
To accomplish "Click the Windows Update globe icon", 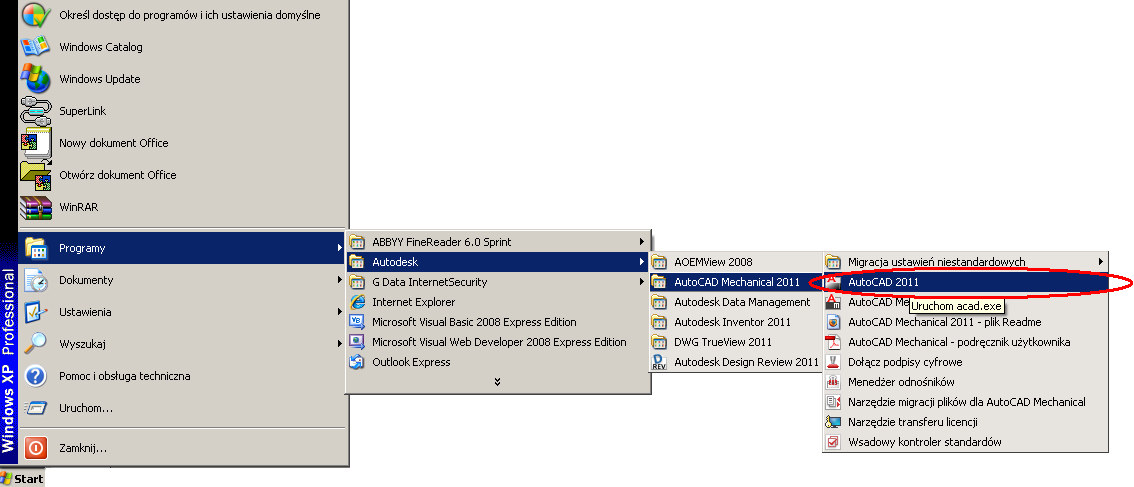I will pyautogui.click(x=35, y=79).
